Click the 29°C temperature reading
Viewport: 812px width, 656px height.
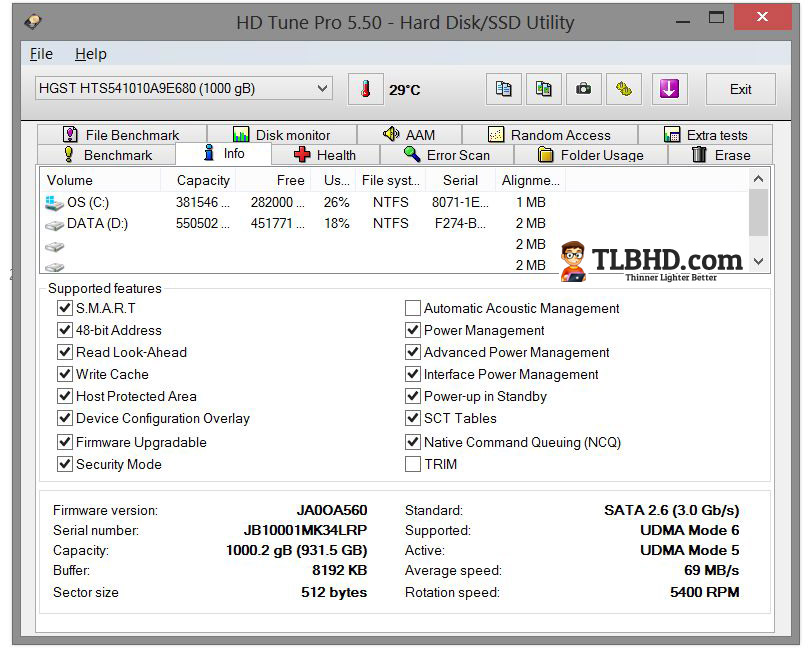tap(404, 90)
